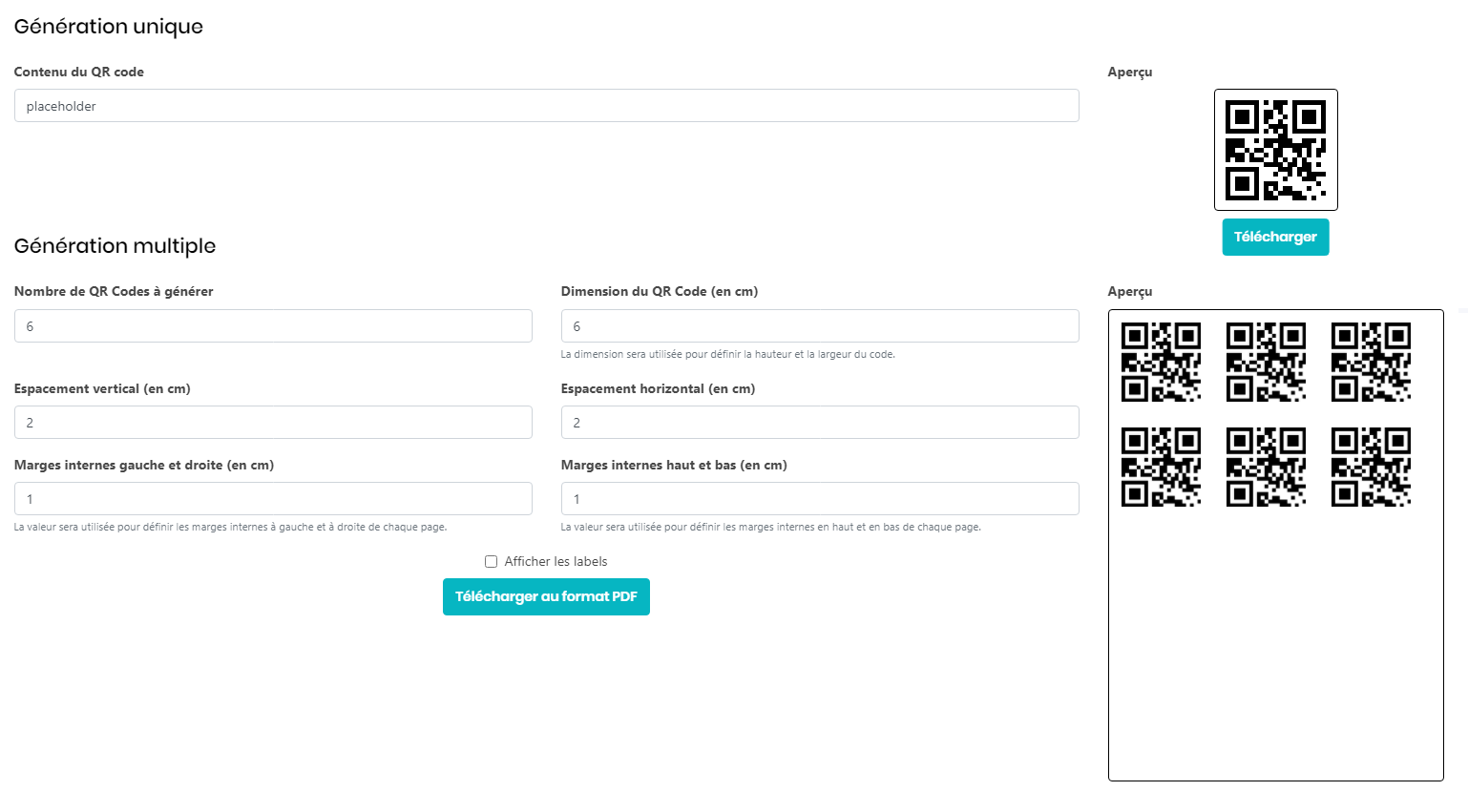This screenshot has width=1468, height=812.
Task: Select the bottom-left QR code in multiple preview
Action: click(x=1161, y=467)
